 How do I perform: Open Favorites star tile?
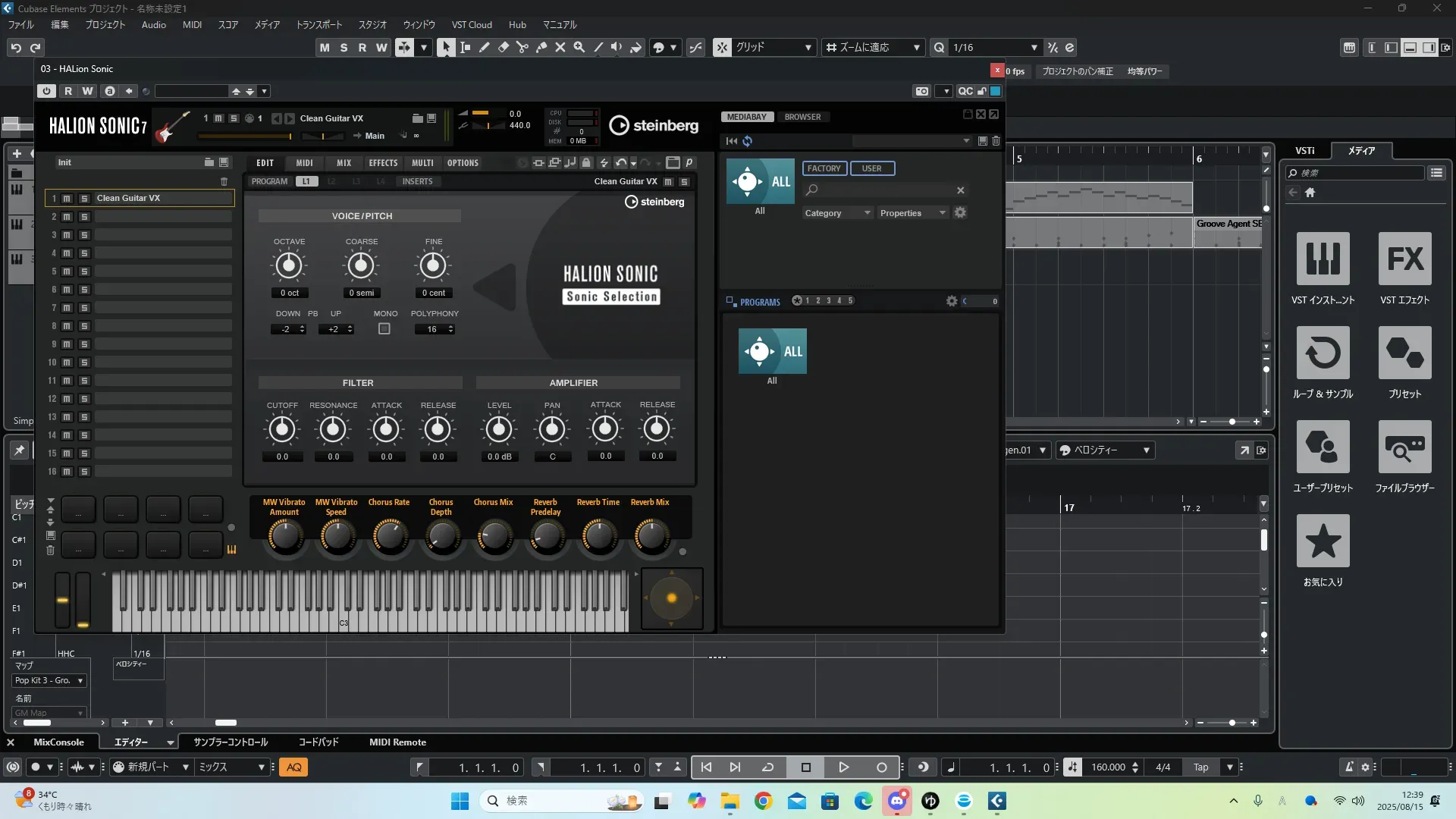[1323, 541]
